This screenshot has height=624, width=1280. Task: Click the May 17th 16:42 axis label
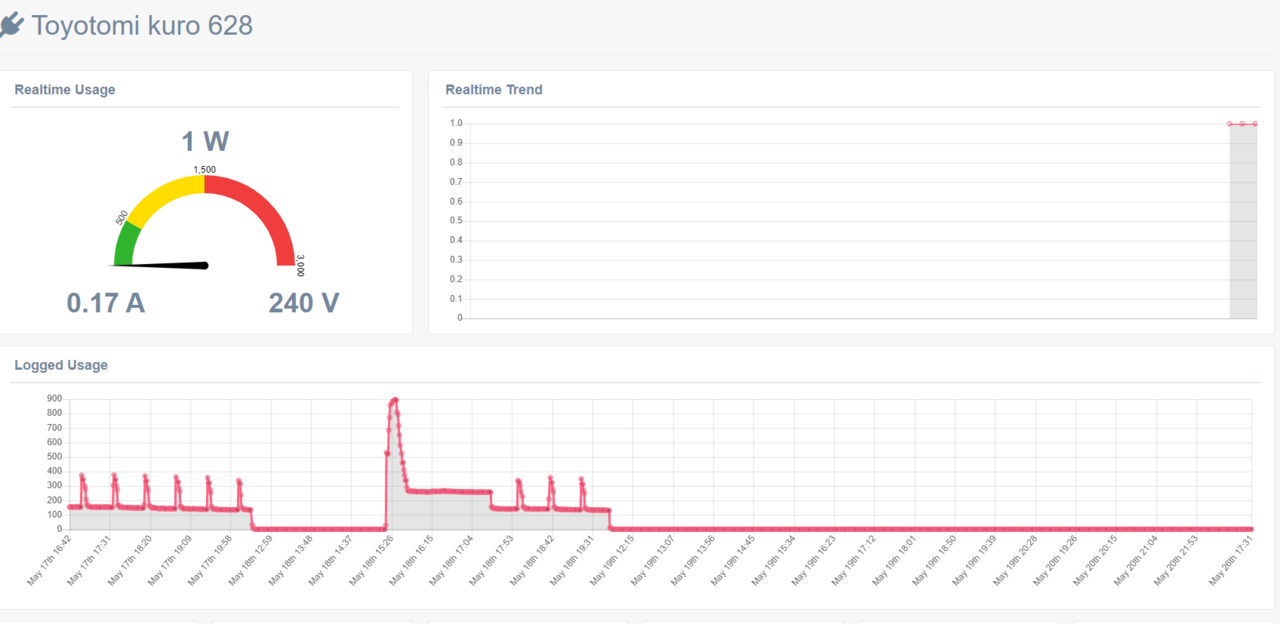pyautogui.click(x=48, y=564)
